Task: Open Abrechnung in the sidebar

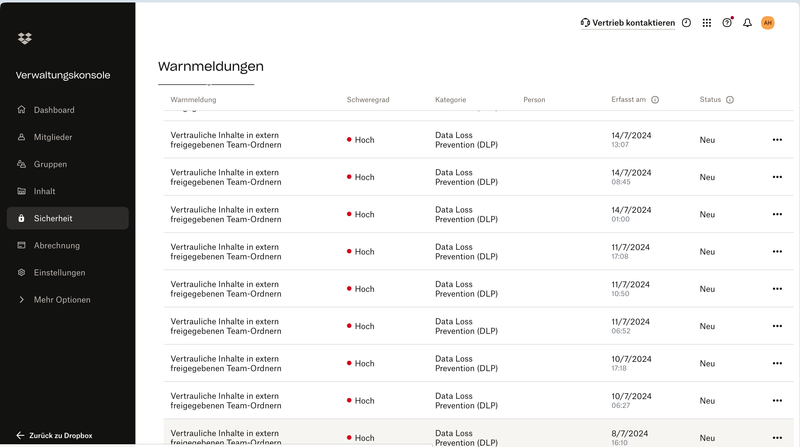Action: 56,245
